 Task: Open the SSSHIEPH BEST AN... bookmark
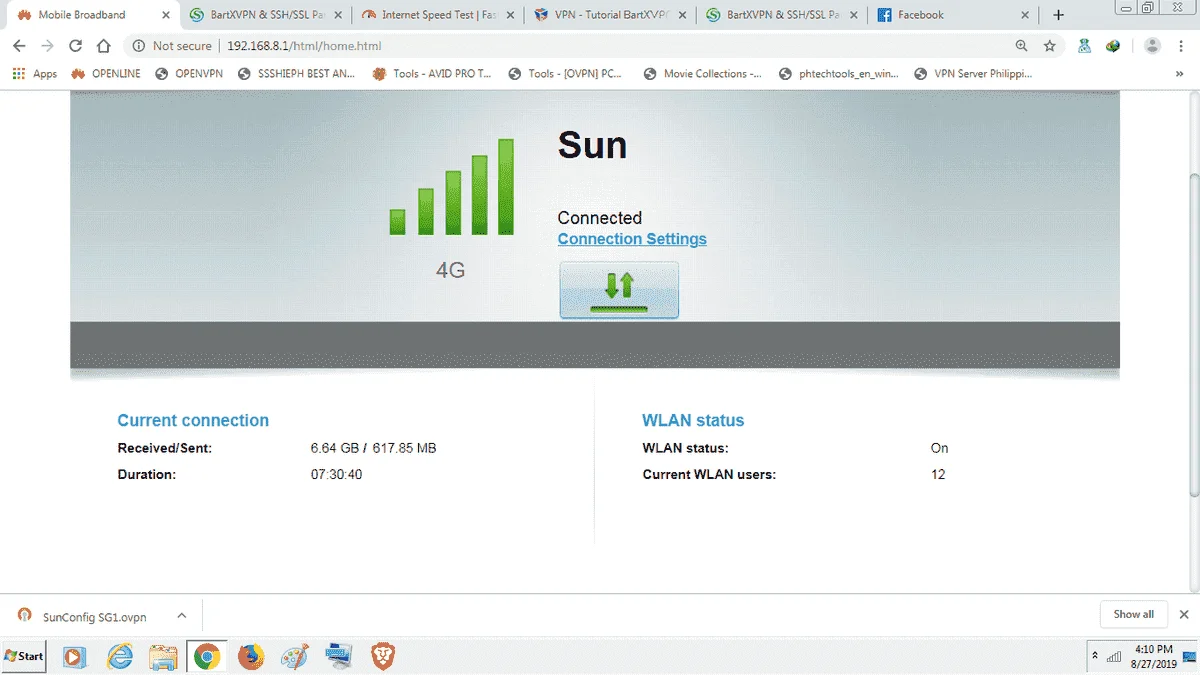click(x=296, y=73)
